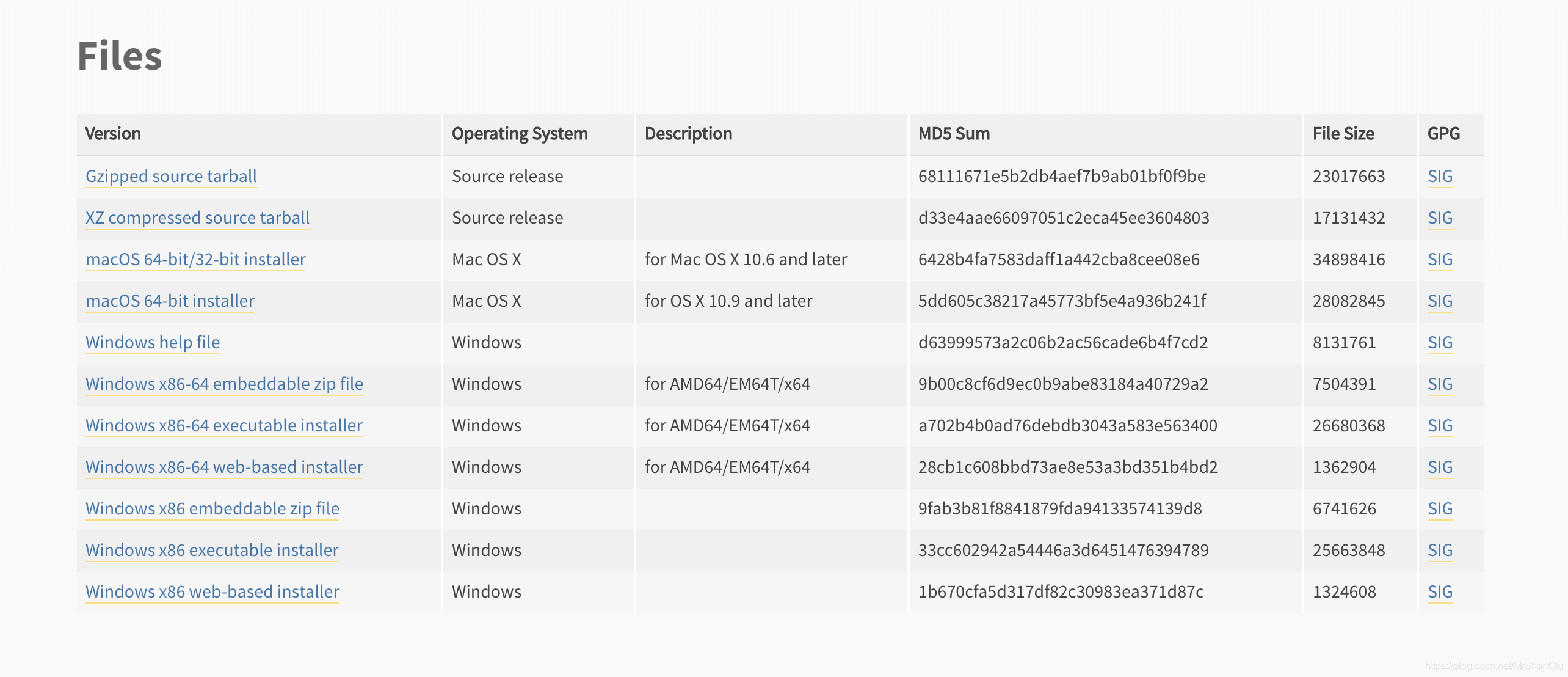The width and height of the screenshot is (1568, 677).
Task: Select MD5 sum 9b00c8cf6d9ec0b9abe83184a40729a2
Action: 1063,384
